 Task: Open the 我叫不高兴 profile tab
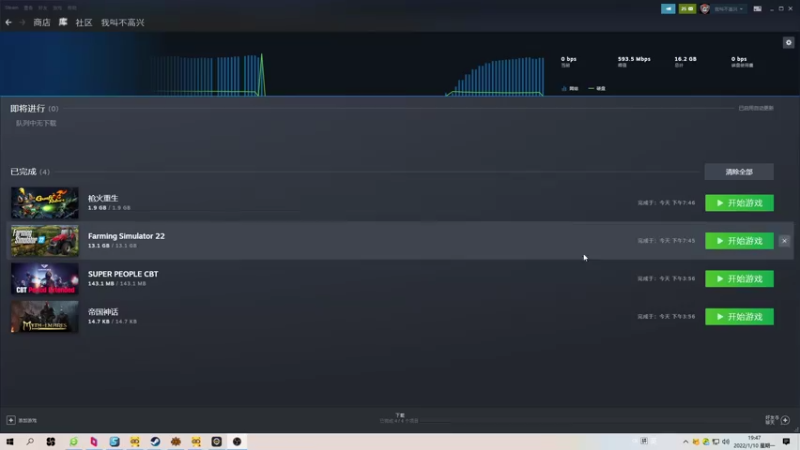point(122,22)
